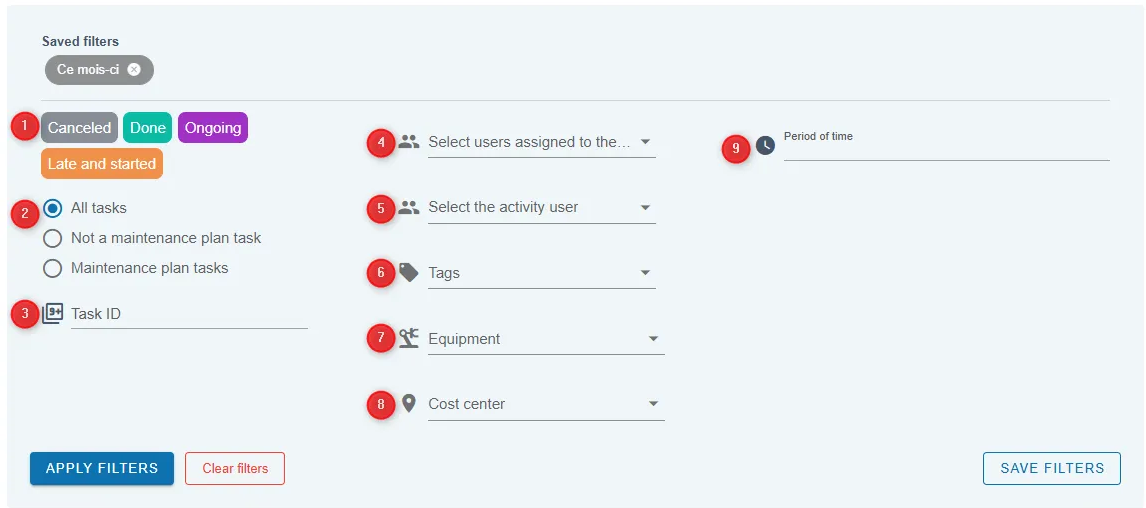Toggle the orange Late and started chip

point(102,164)
